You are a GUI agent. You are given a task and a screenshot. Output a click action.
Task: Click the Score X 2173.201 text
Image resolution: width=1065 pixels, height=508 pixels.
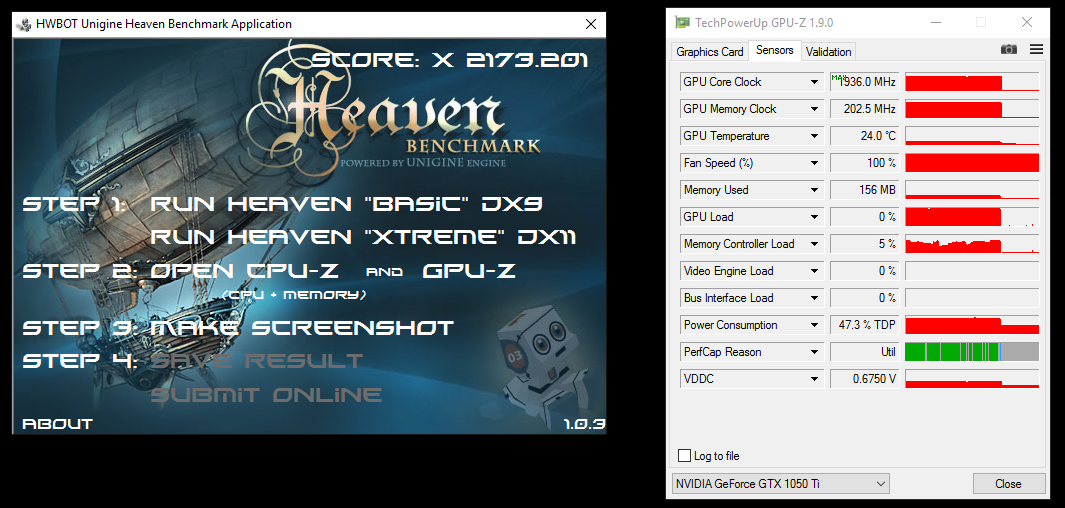pos(450,60)
